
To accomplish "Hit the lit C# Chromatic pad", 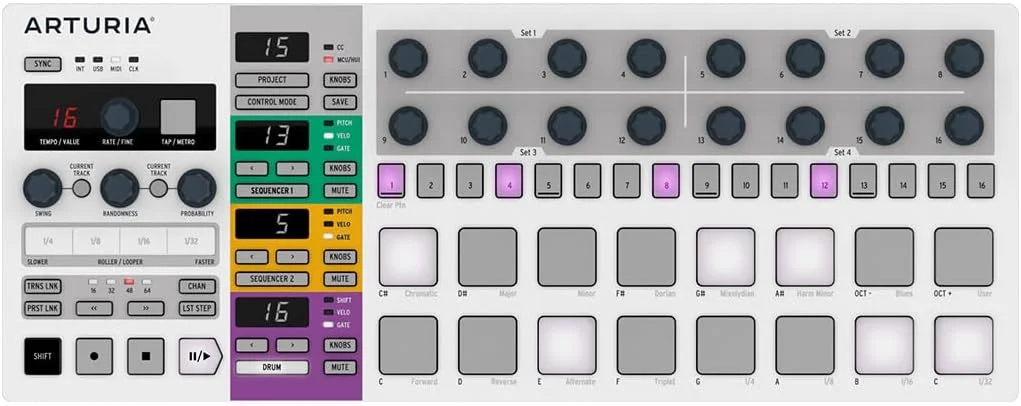I will coord(408,257).
